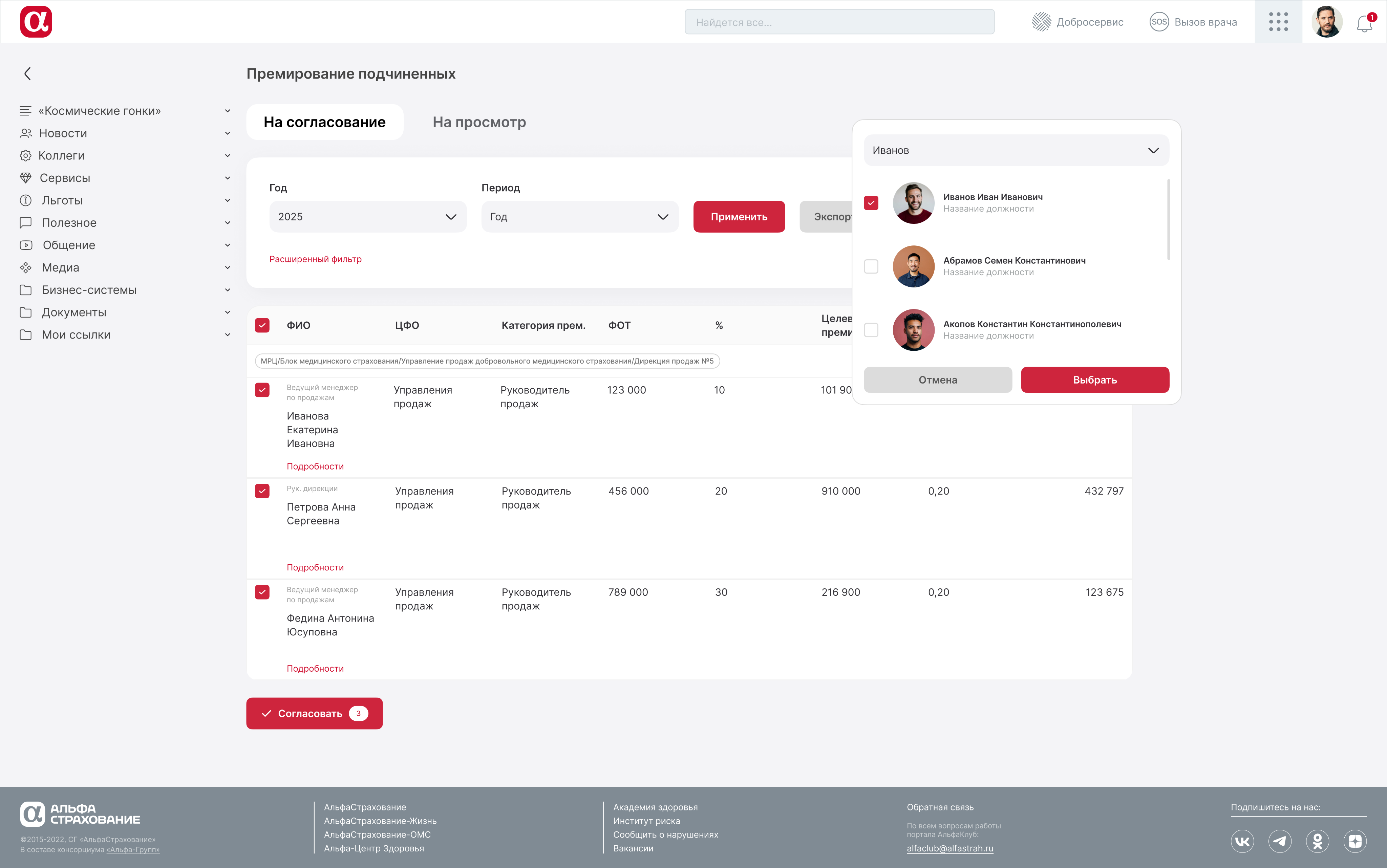Open the Расширенный фильтр link
The width and height of the screenshot is (1387, 868).
pos(315,259)
